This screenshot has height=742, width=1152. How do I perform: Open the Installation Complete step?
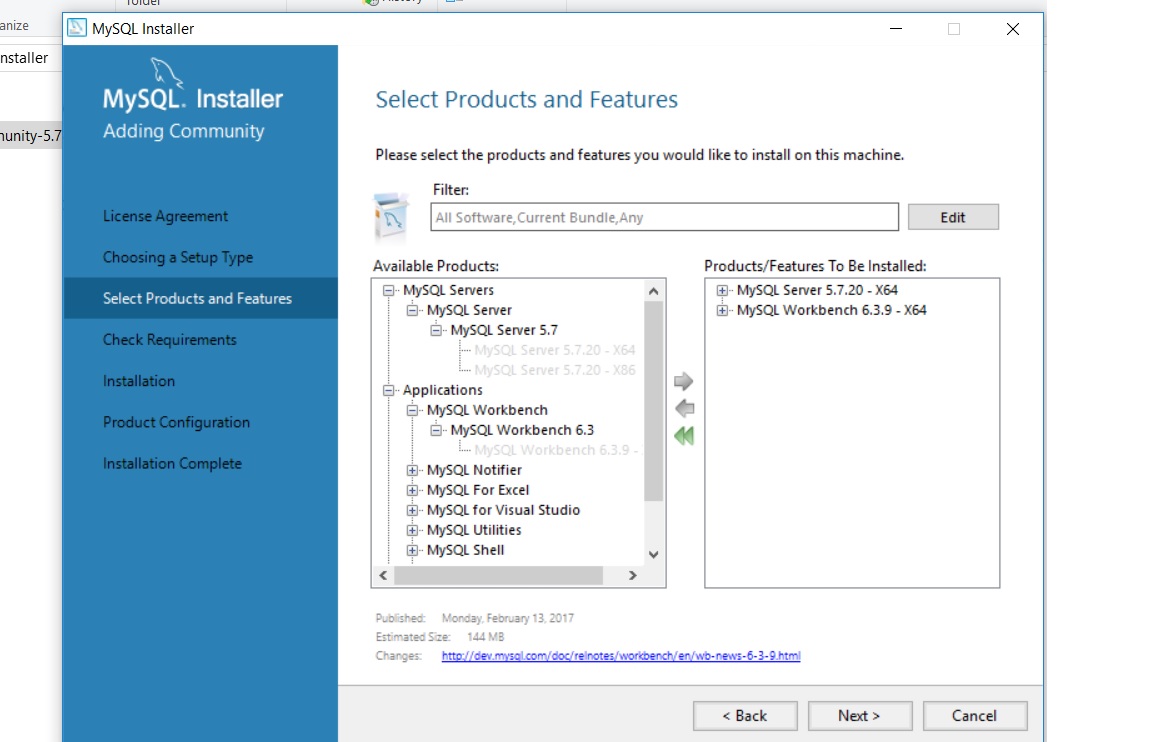point(172,464)
